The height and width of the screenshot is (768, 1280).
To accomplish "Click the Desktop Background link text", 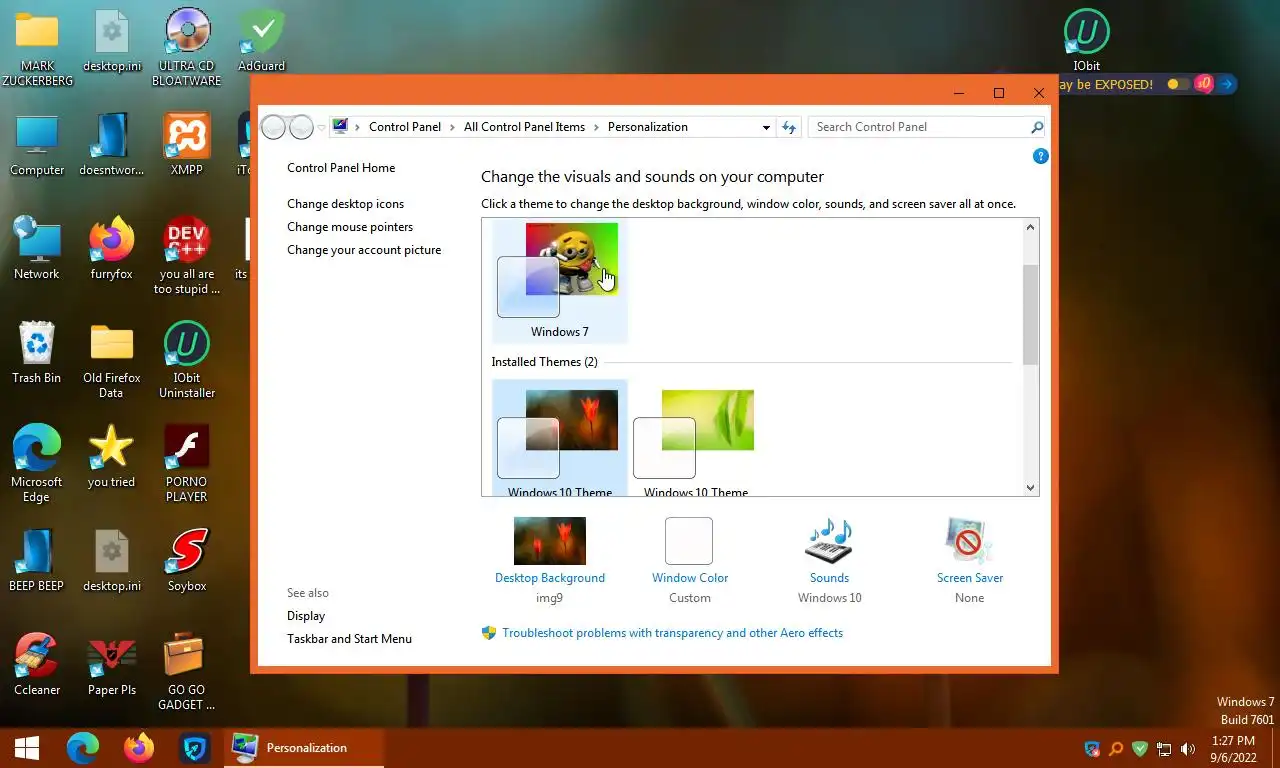I will (x=550, y=578).
